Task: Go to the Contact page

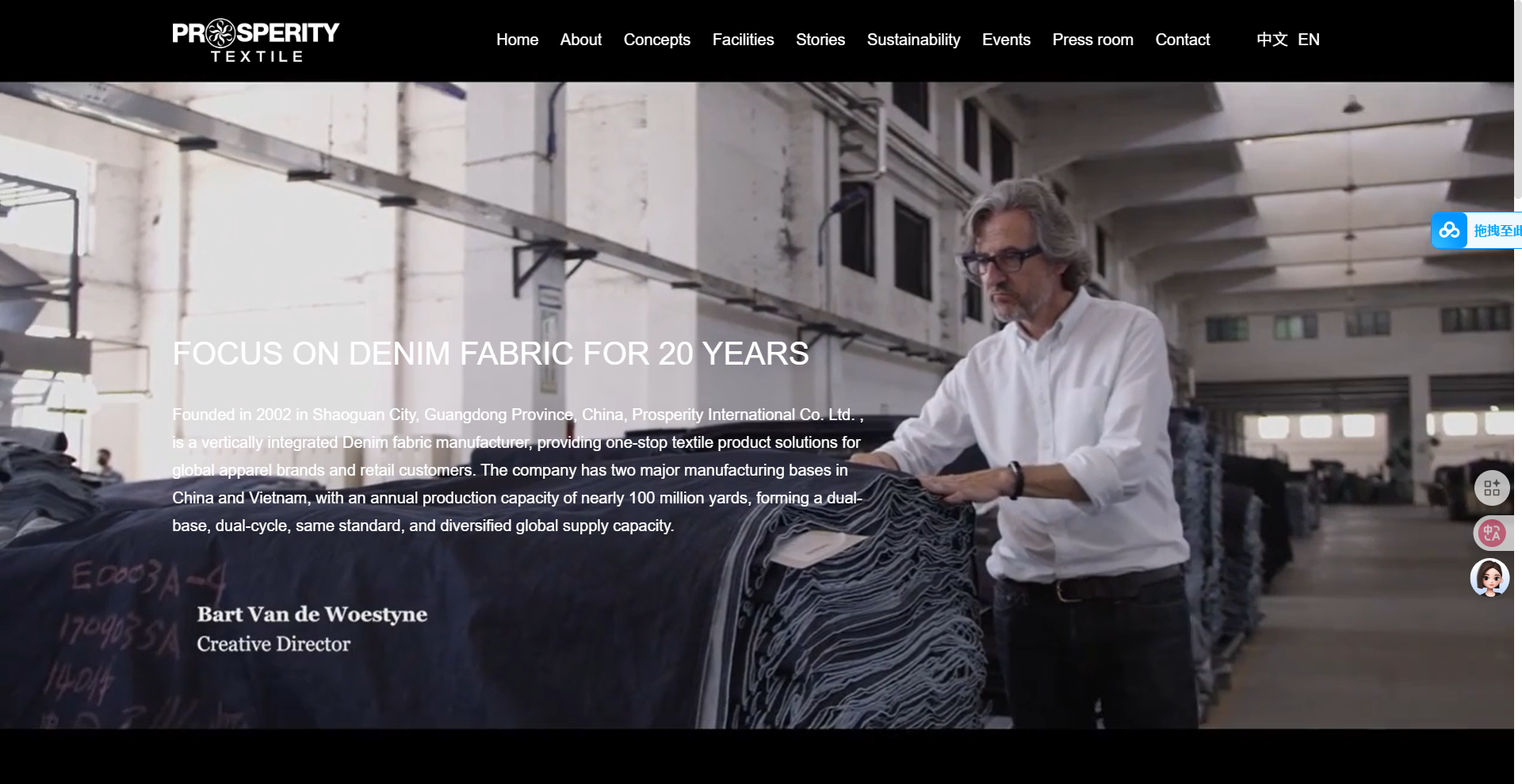Action: (1182, 40)
